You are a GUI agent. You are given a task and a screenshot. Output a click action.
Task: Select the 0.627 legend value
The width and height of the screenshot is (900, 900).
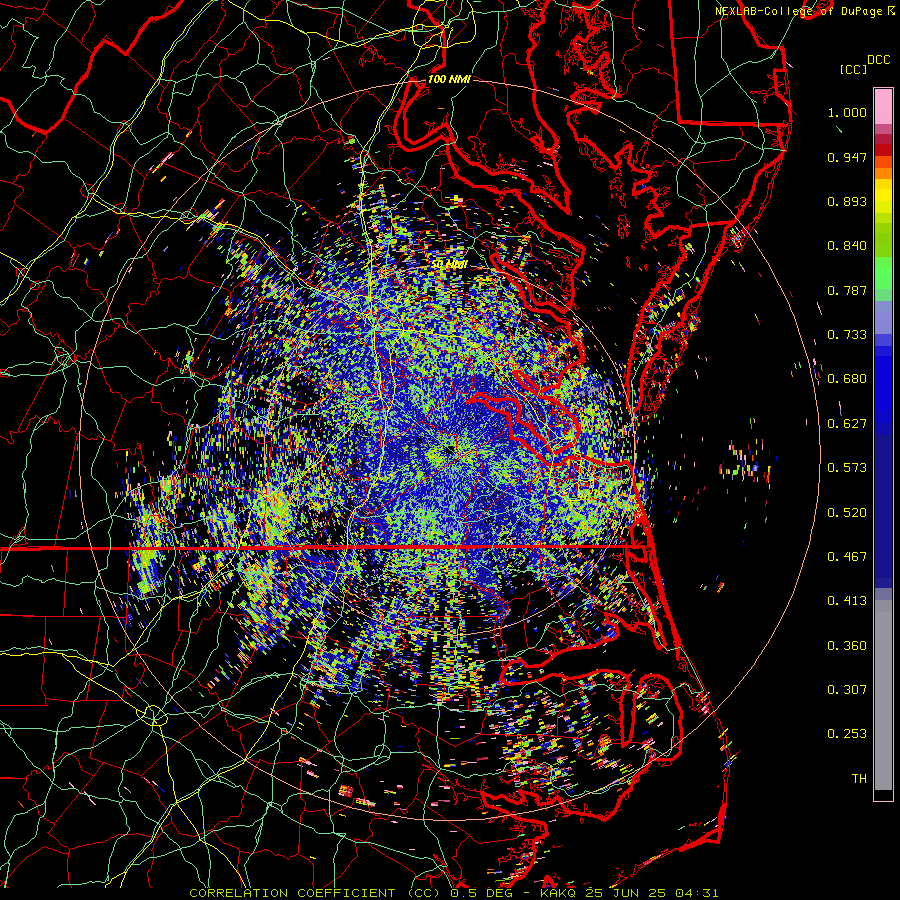coord(847,424)
